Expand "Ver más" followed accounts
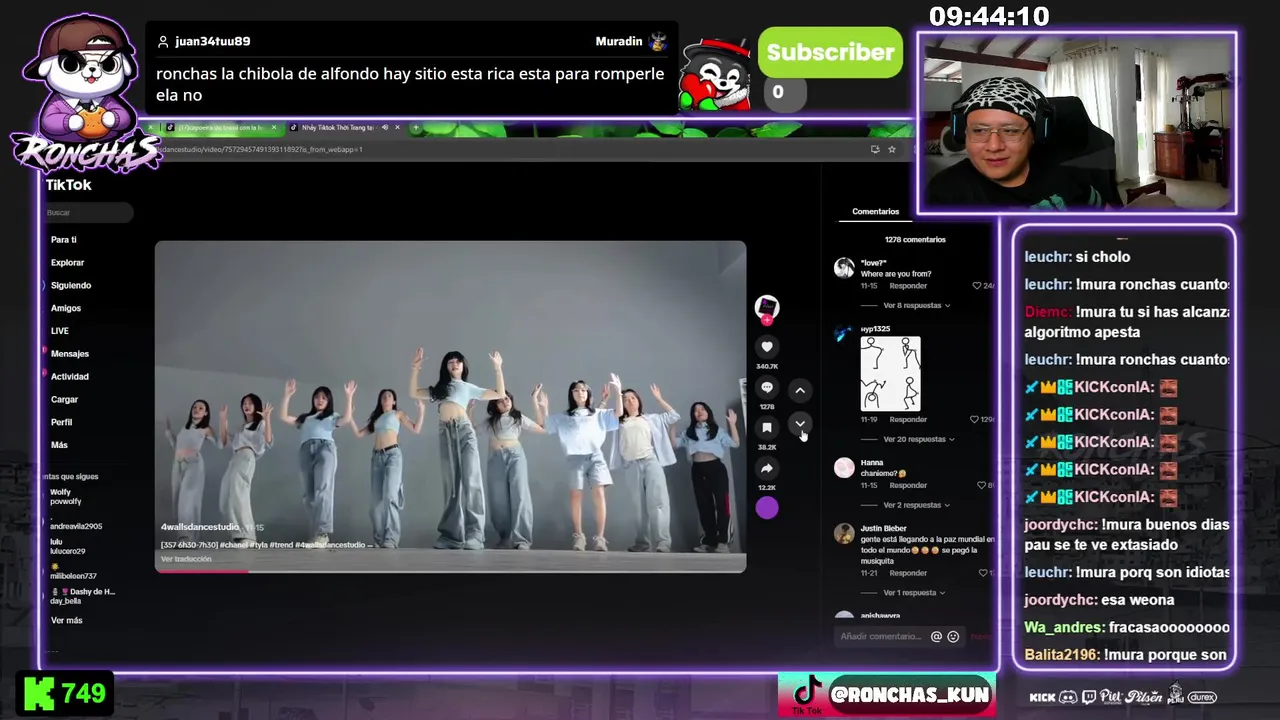Image resolution: width=1280 pixels, height=720 pixels. coord(67,621)
